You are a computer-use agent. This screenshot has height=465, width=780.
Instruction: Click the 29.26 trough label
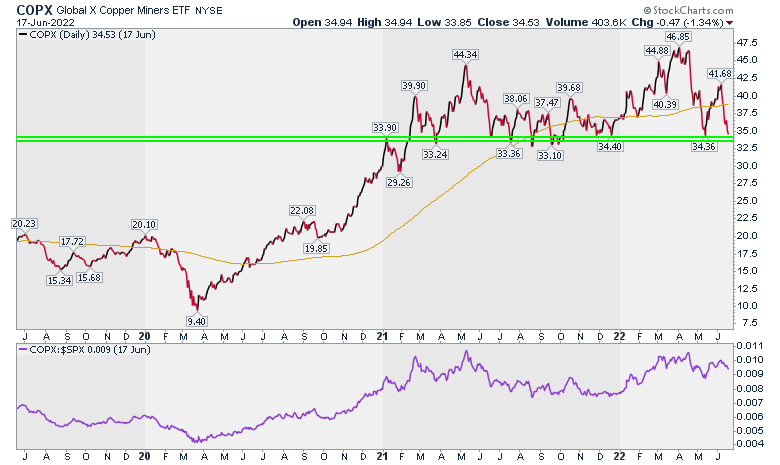click(x=399, y=183)
